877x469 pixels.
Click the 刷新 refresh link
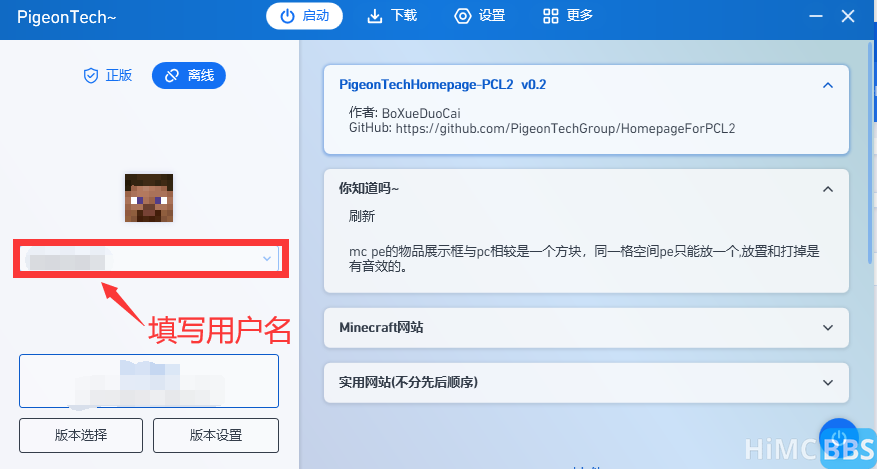[x=362, y=216]
